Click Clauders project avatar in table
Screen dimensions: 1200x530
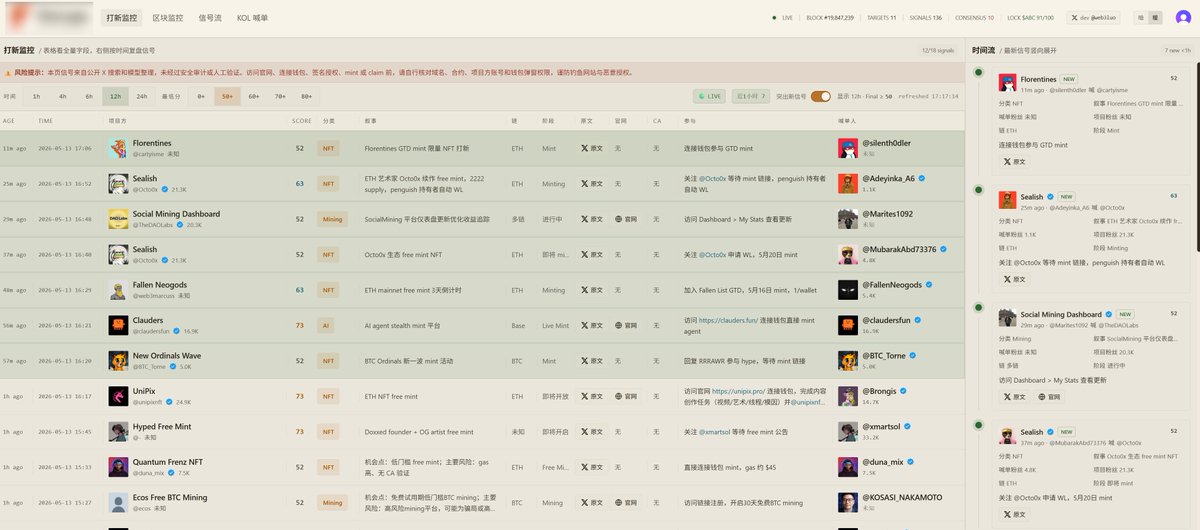pyautogui.click(x=118, y=326)
